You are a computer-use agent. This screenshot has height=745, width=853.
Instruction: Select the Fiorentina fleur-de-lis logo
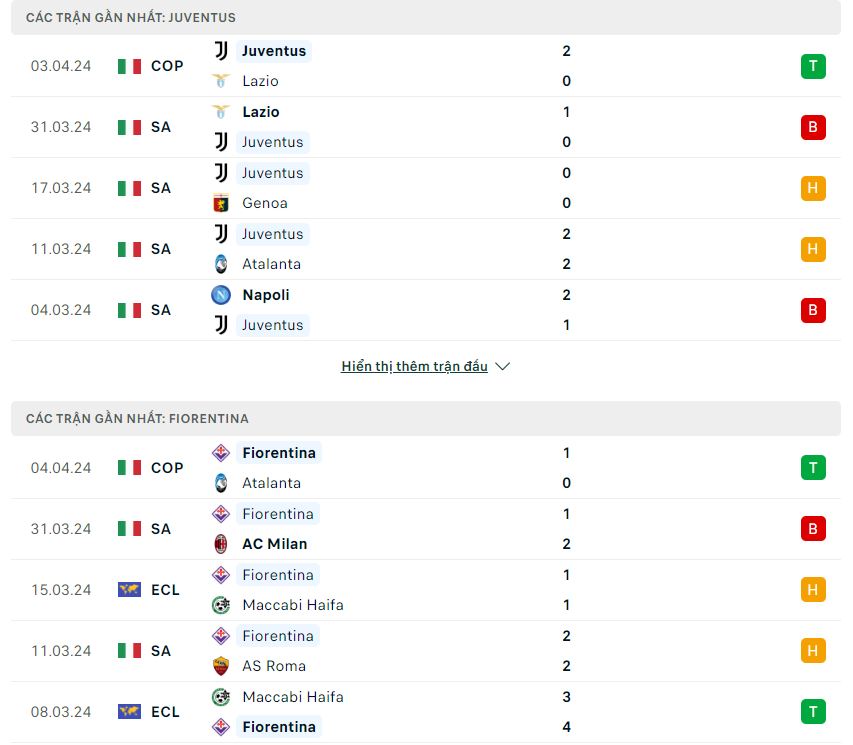coord(222,453)
